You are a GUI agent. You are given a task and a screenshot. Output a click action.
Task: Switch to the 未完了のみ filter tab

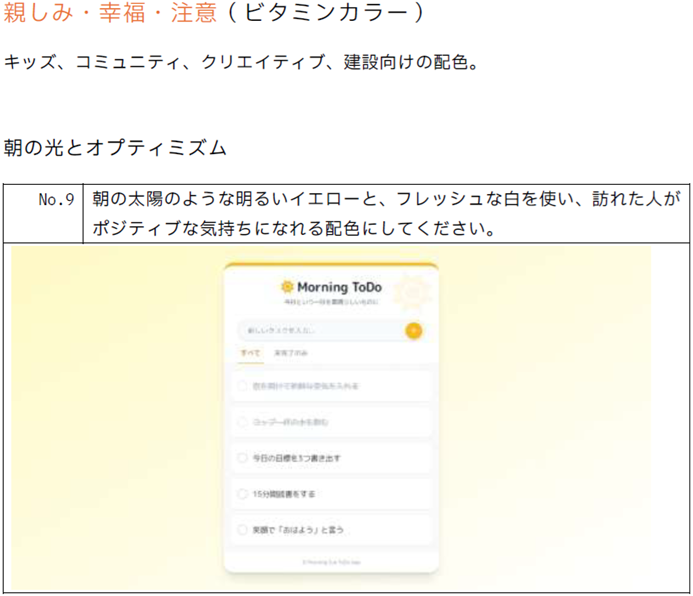[x=293, y=354]
